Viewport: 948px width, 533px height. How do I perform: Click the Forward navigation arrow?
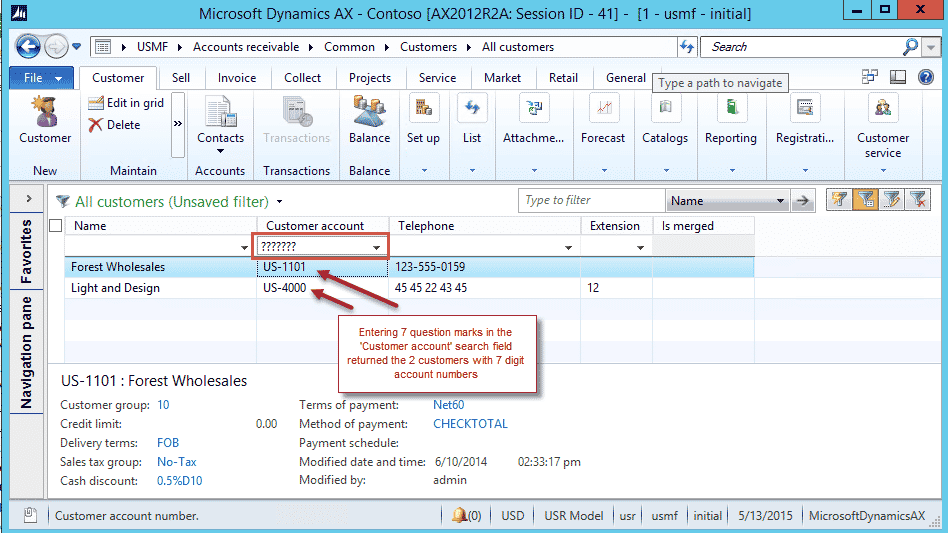pos(56,47)
